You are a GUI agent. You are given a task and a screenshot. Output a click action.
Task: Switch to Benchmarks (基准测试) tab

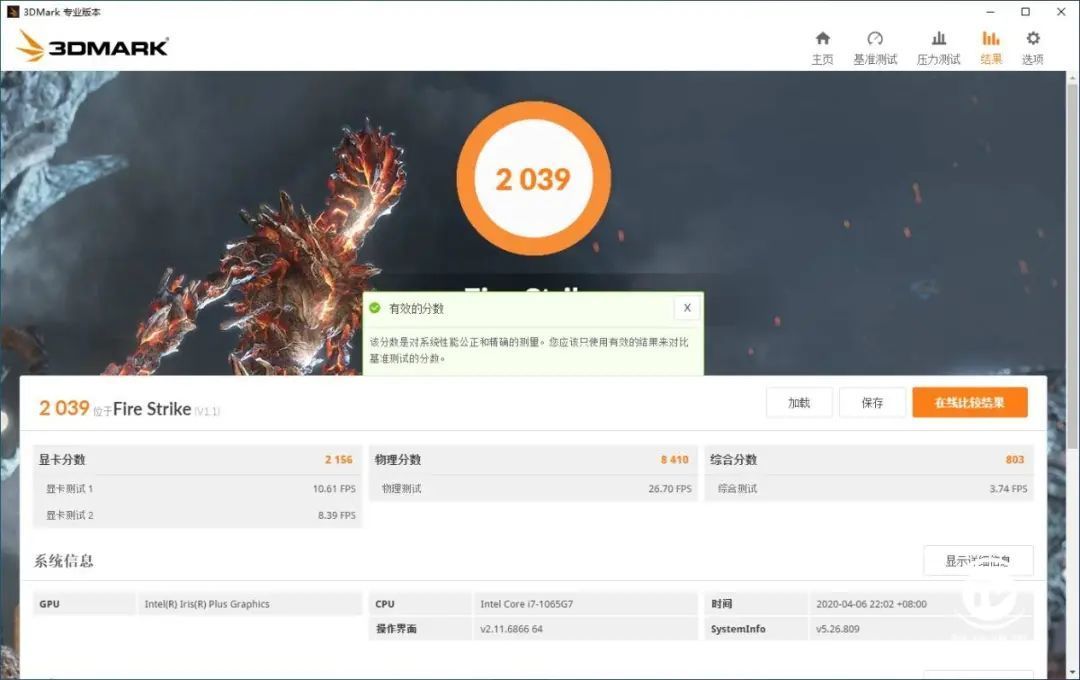click(x=875, y=48)
